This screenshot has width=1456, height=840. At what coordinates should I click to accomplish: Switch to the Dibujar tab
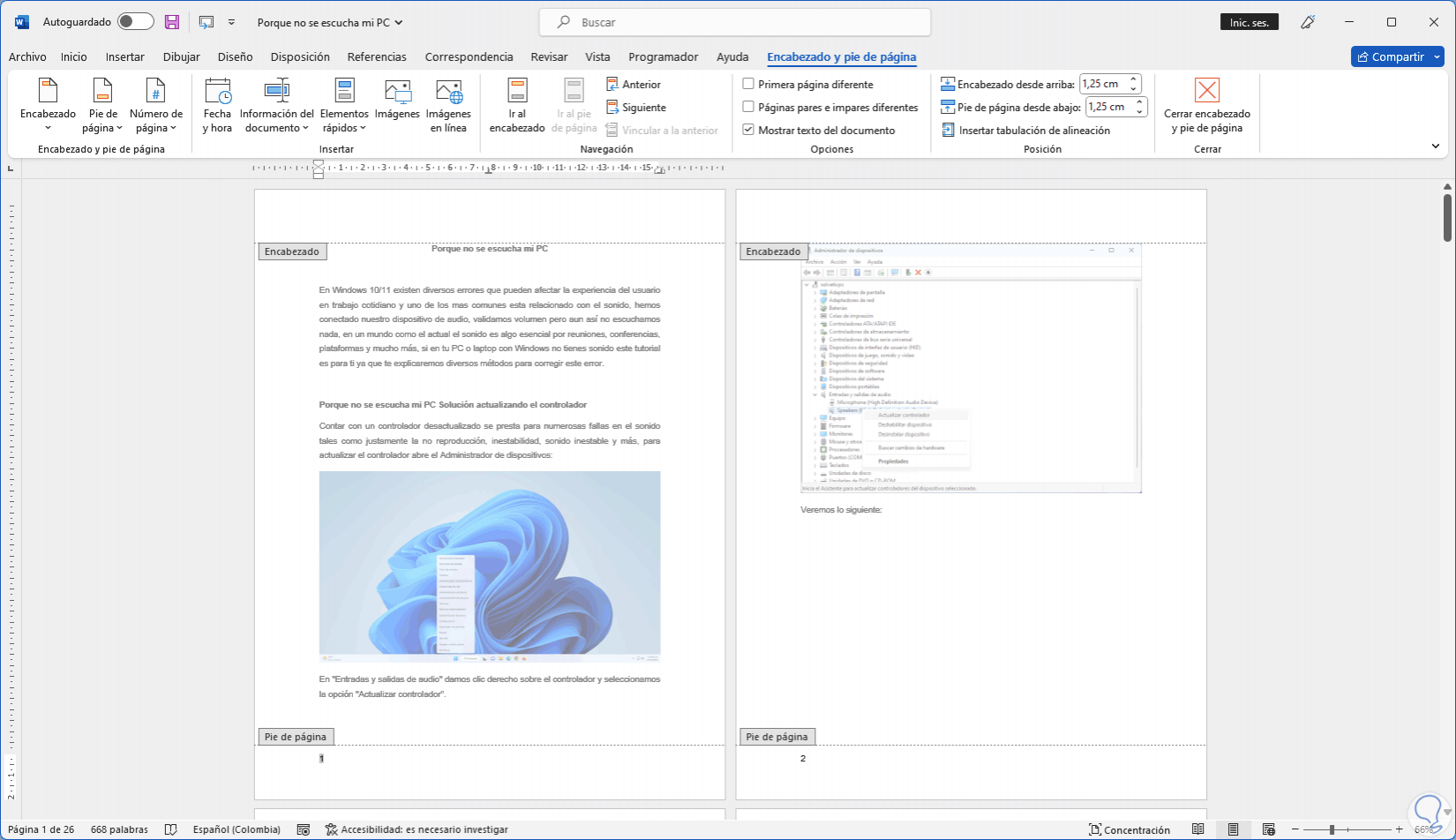[x=182, y=56]
